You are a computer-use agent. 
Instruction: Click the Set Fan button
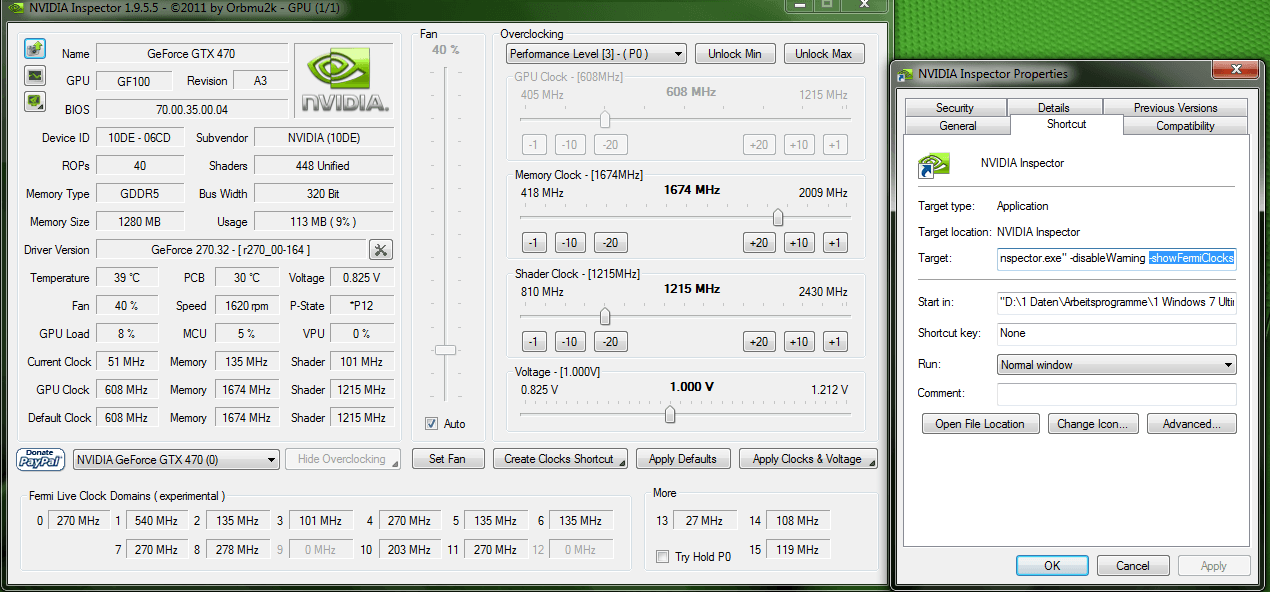click(x=447, y=459)
